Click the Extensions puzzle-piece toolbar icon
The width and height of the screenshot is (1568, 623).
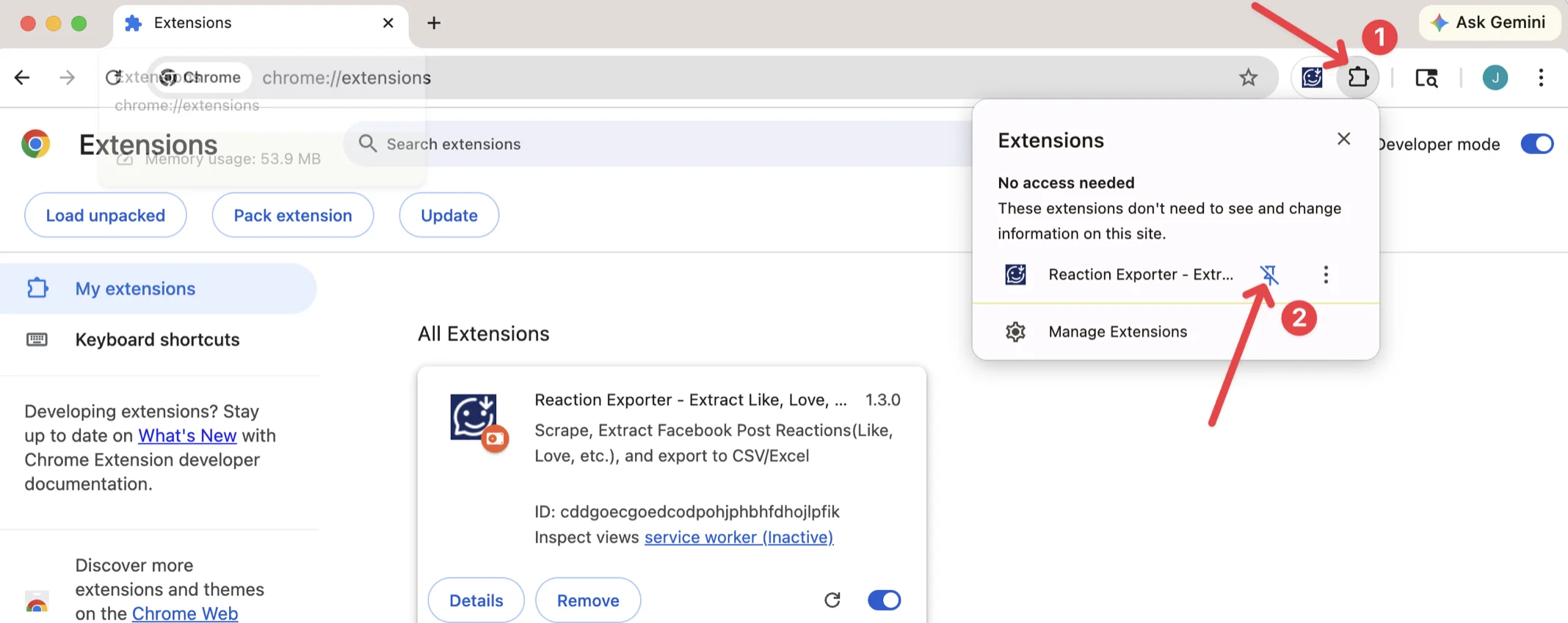pos(1357,77)
